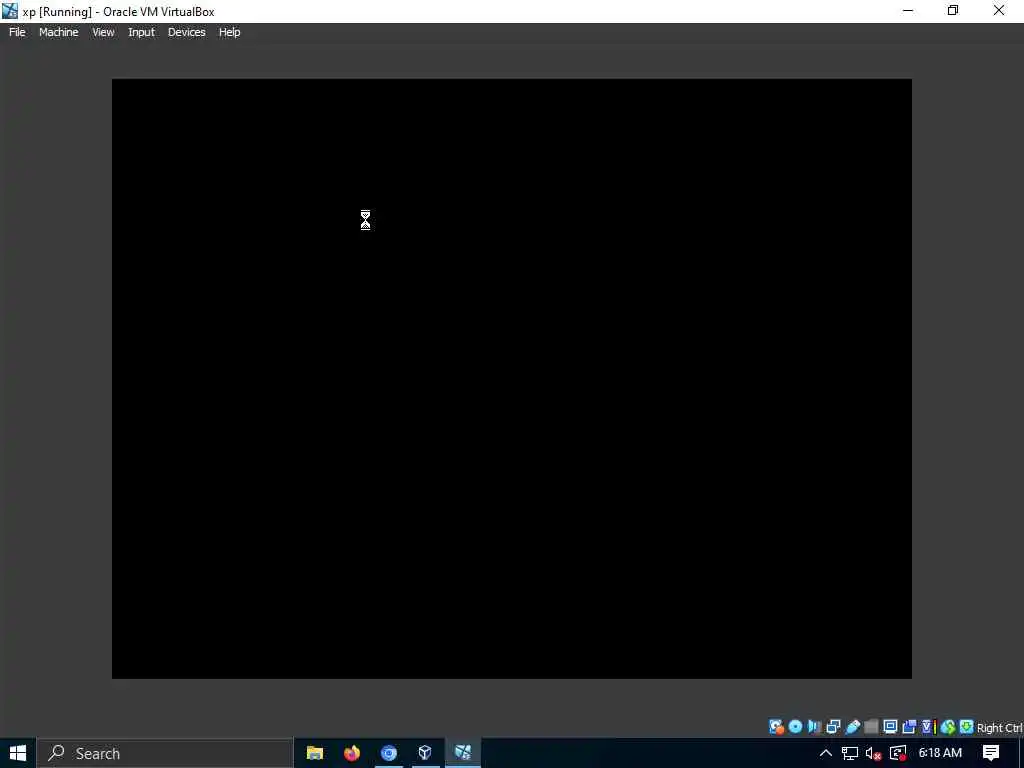1024x768 pixels.
Task: Click the optical disk status icon
Action: tap(795, 727)
